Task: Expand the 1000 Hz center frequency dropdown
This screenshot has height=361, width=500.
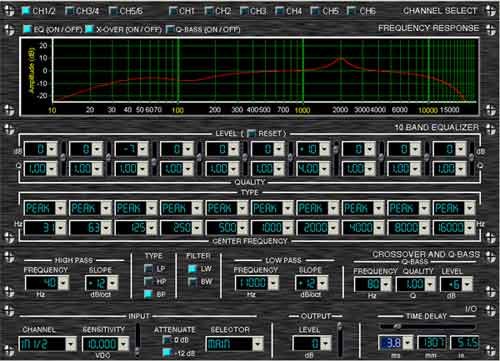Action: pos(288,228)
